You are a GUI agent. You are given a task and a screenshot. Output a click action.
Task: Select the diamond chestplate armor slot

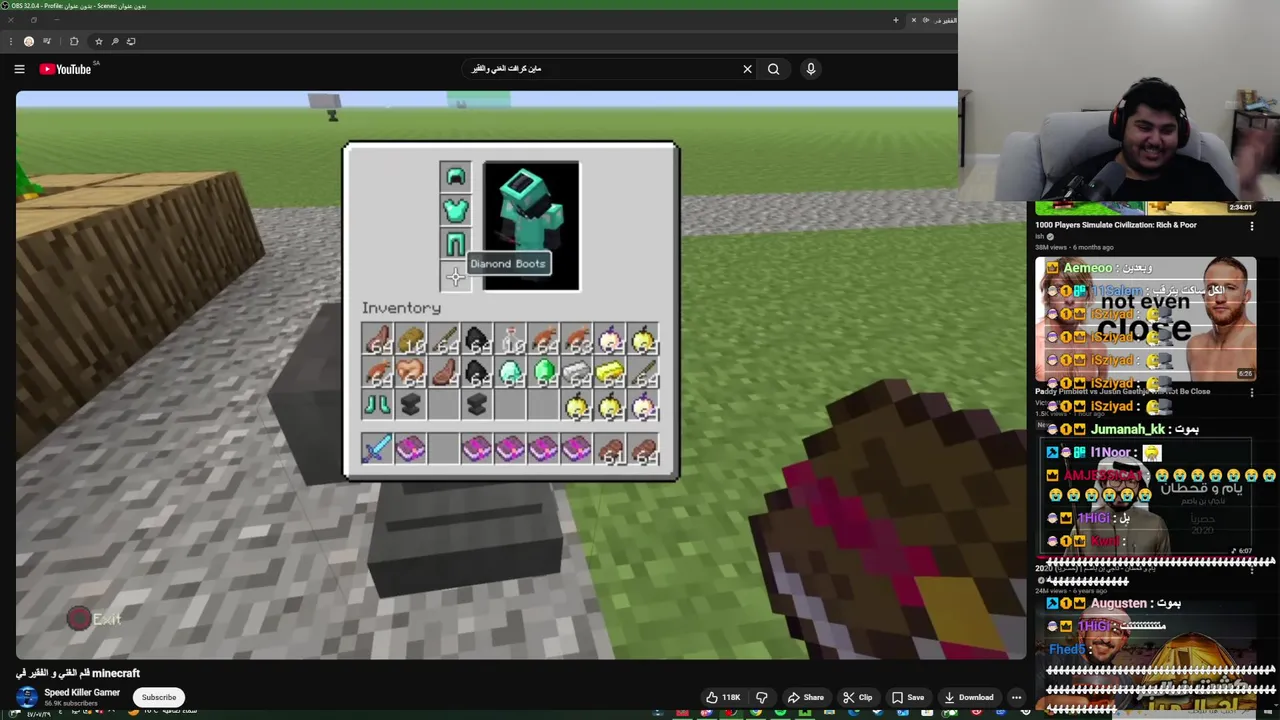click(455, 210)
